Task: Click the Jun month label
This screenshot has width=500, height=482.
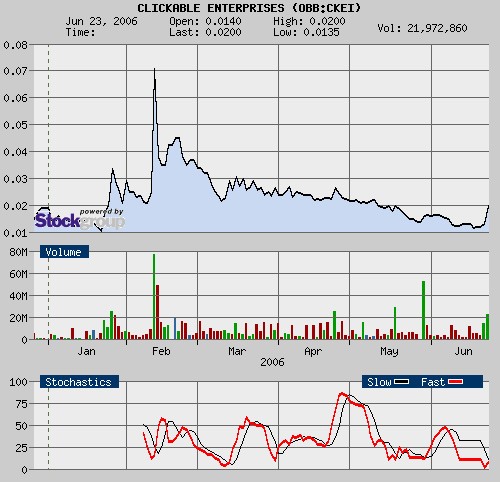Action: click(463, 351)
